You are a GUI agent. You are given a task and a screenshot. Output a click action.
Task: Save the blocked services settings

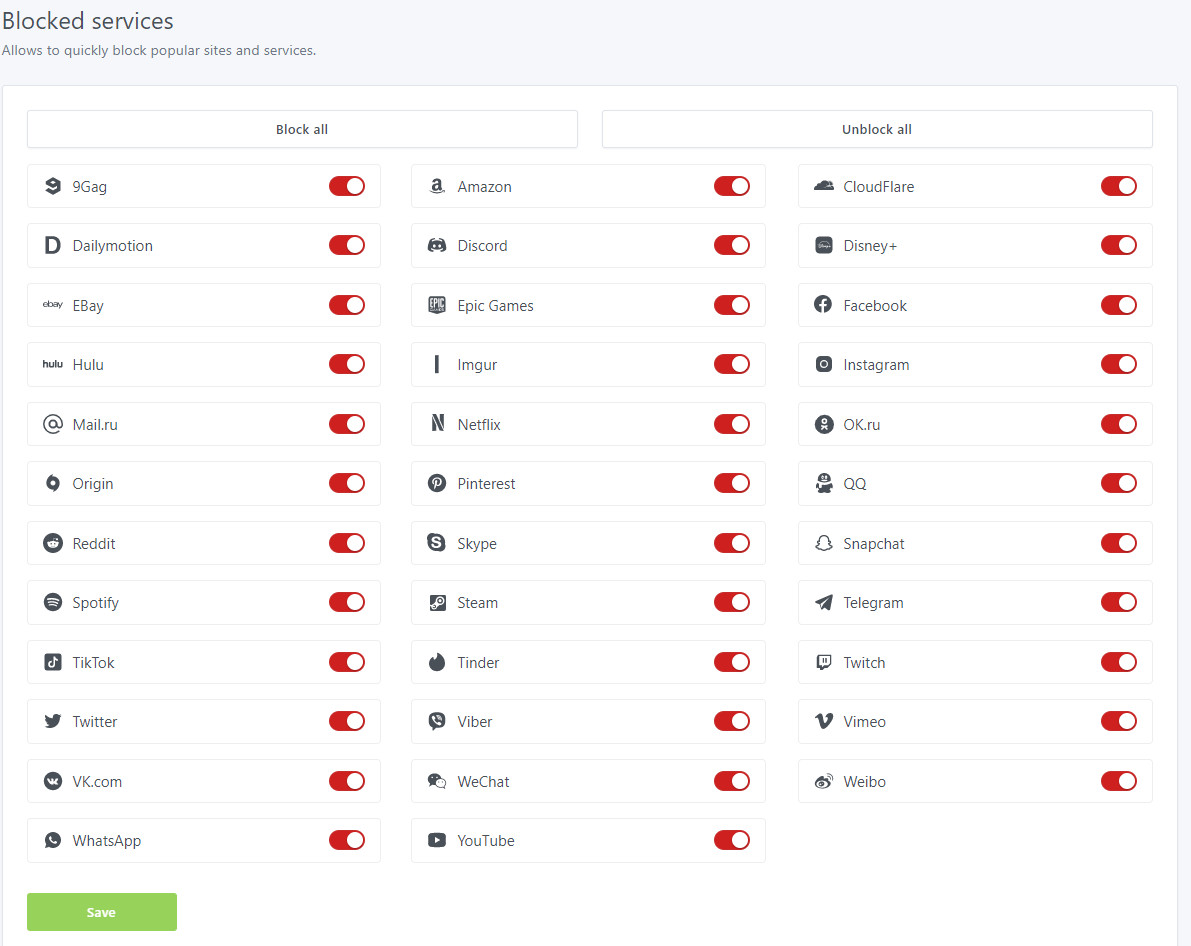[x=101, y=911]
